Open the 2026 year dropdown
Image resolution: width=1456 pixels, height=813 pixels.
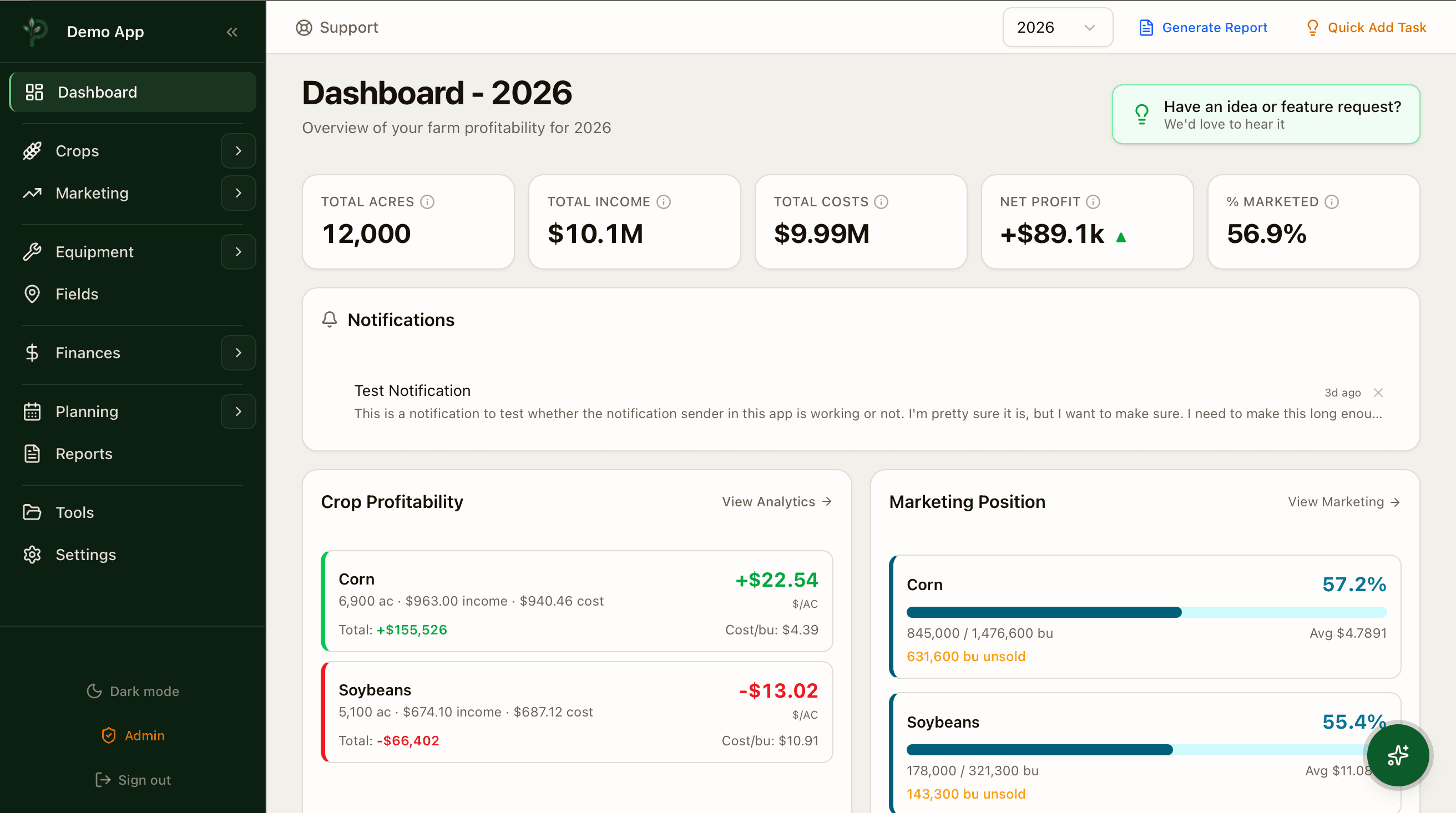click(x=1057, y=27)
